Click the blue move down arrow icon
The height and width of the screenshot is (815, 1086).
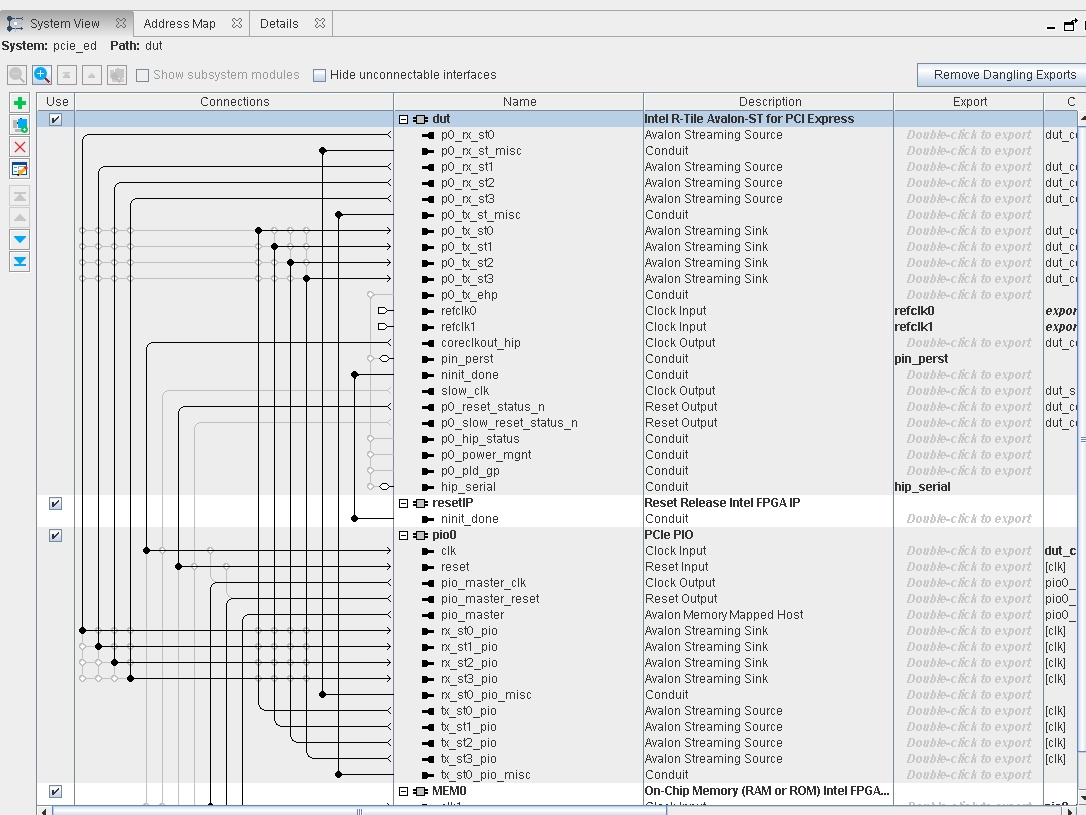[x=20, y=239]
